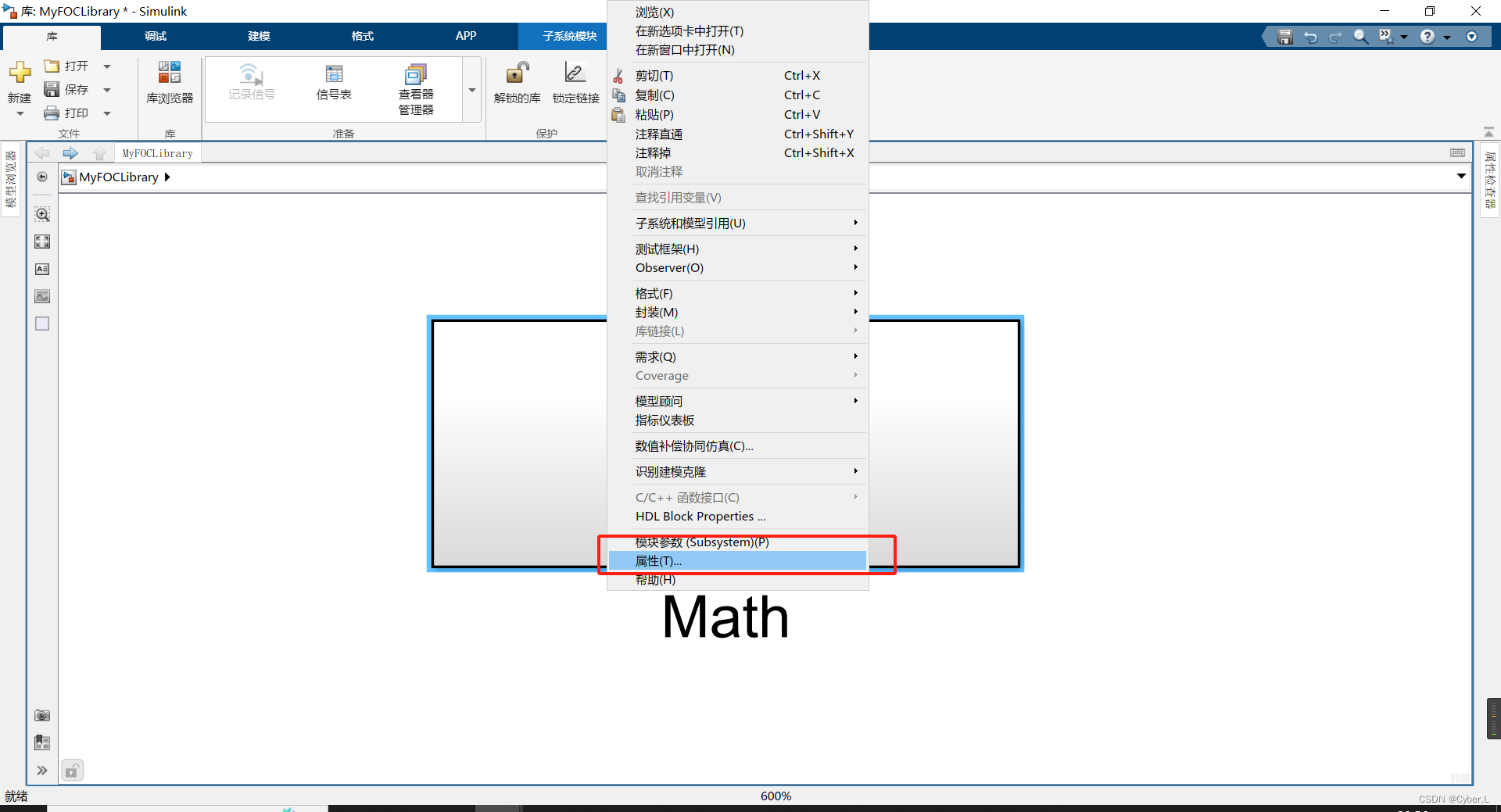
Task: Open the 属性检查器 side panel tab
Action: tap(1490, 181)
